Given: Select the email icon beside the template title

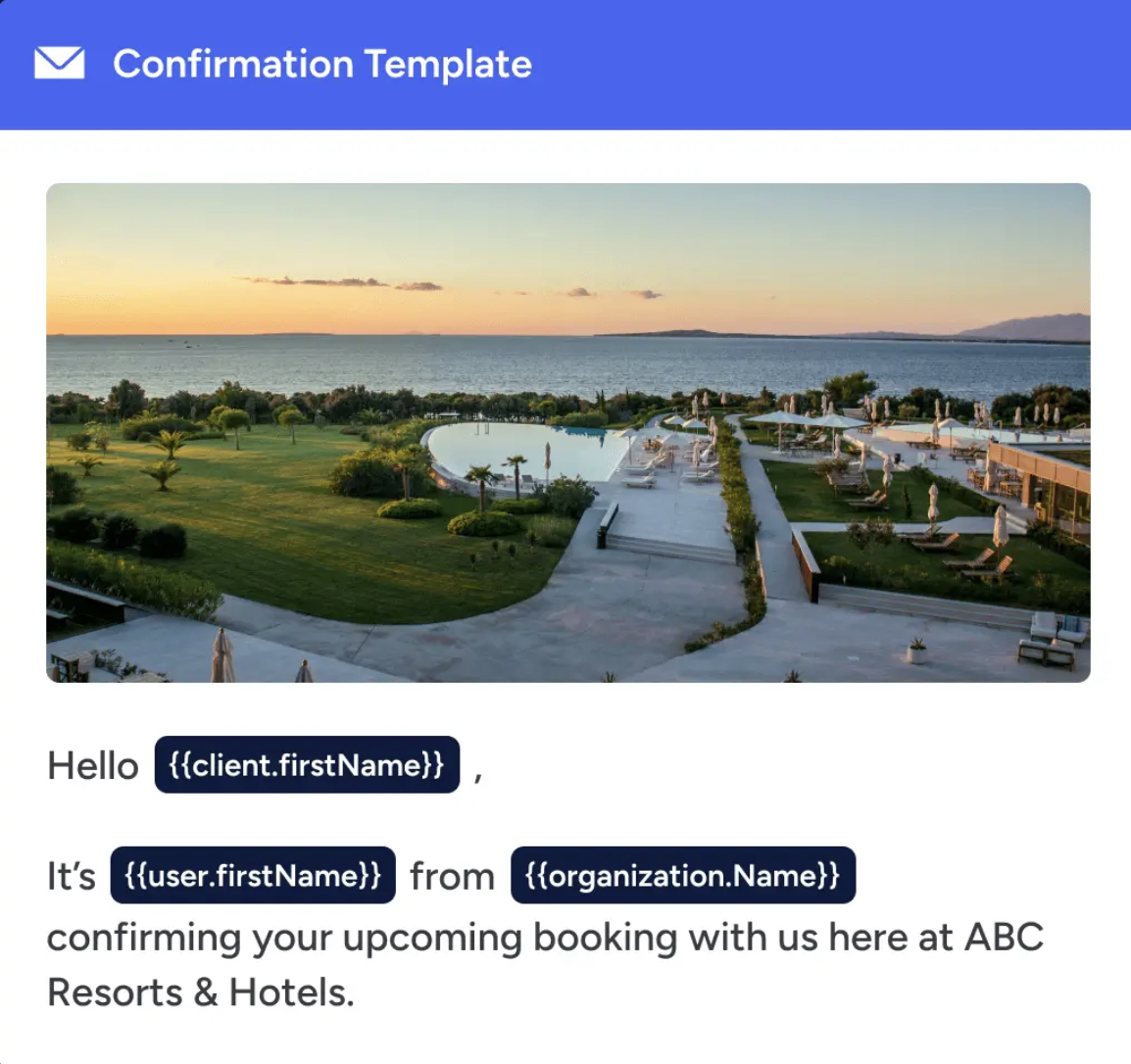Looking at the screenshot, I should [59, 64].
